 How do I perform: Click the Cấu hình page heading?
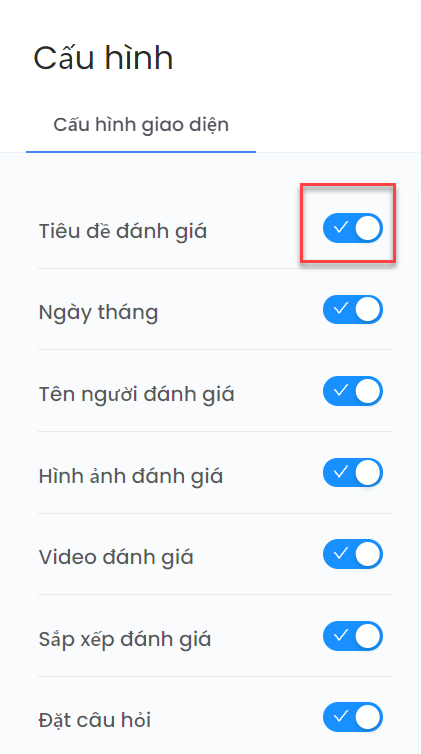pyautogui.click(x=103, y=58)
